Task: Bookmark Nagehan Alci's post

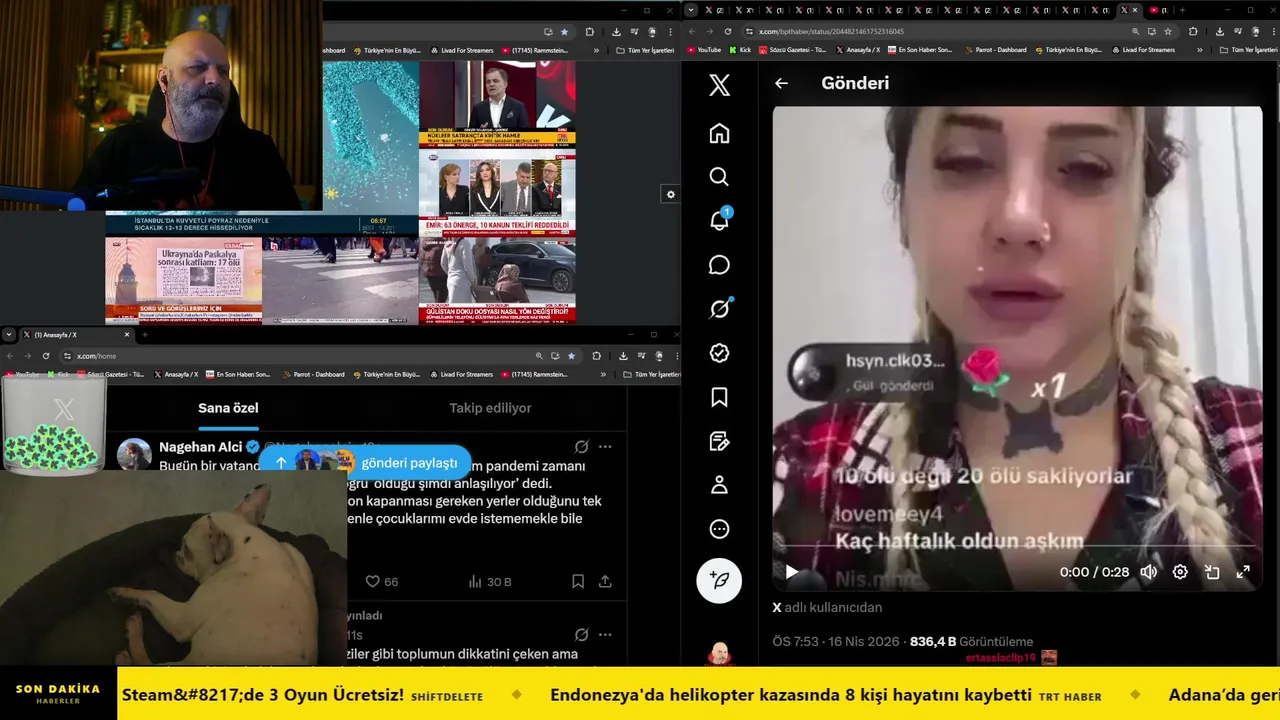Action: tap(578, 581)
